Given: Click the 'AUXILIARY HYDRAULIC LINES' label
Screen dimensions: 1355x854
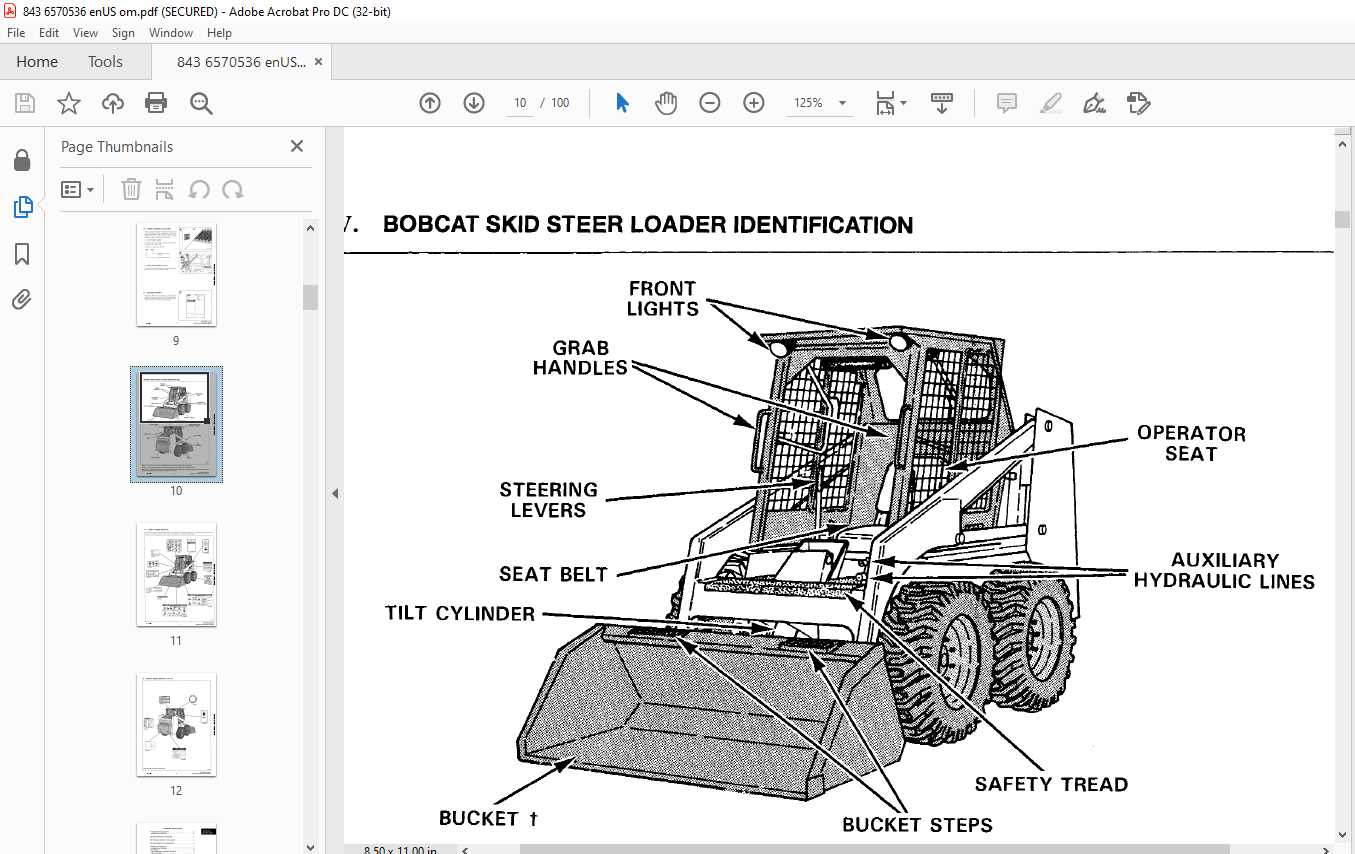Looking at the screenshot, I should (1224, 570).
